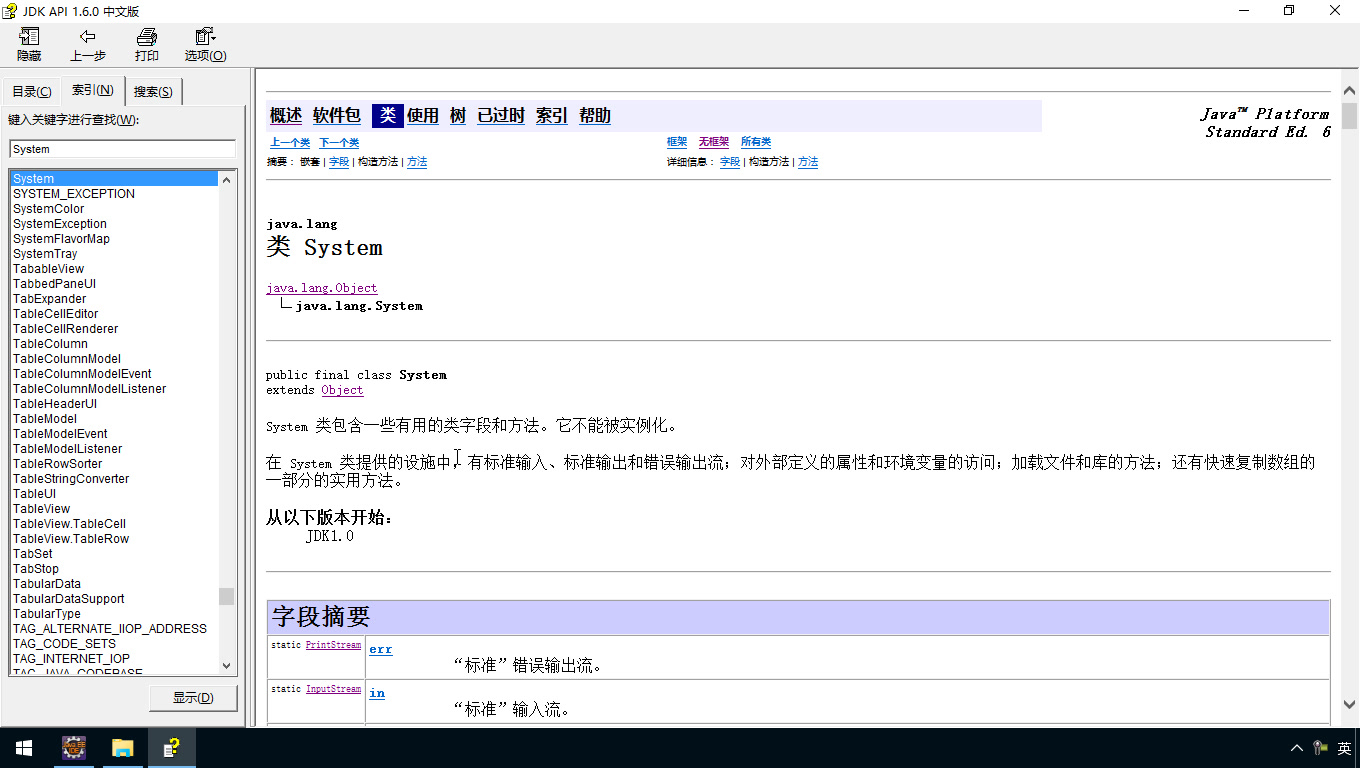Click index list scrollbar down arrow
The width and height of the screenshot is (1360, 768).
(226, 666)
